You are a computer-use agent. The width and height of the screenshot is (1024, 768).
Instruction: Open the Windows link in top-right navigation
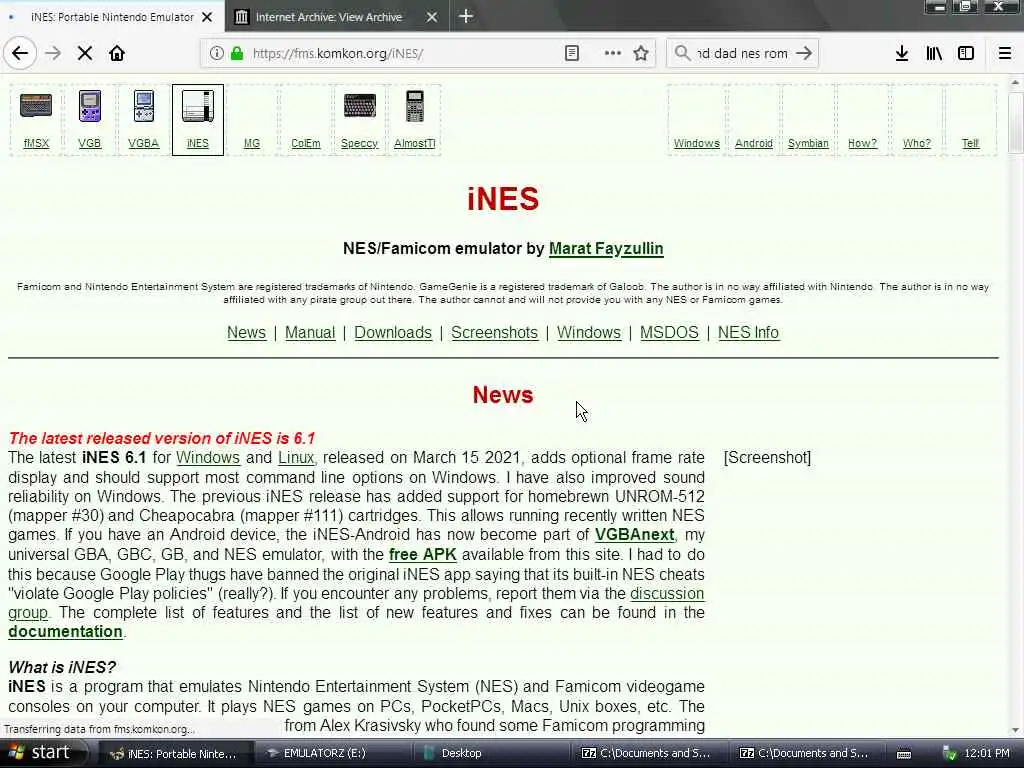[696, 143]
